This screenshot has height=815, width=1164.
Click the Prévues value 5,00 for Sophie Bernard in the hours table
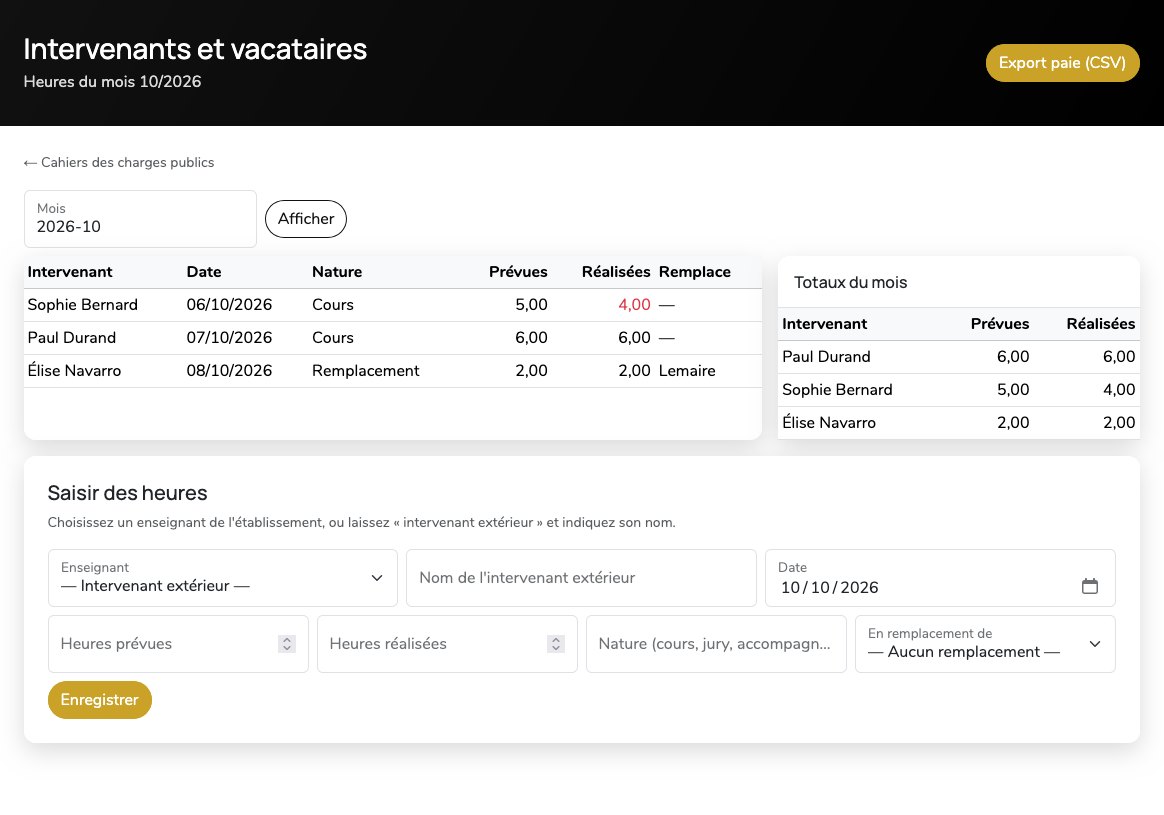point(532,305)
